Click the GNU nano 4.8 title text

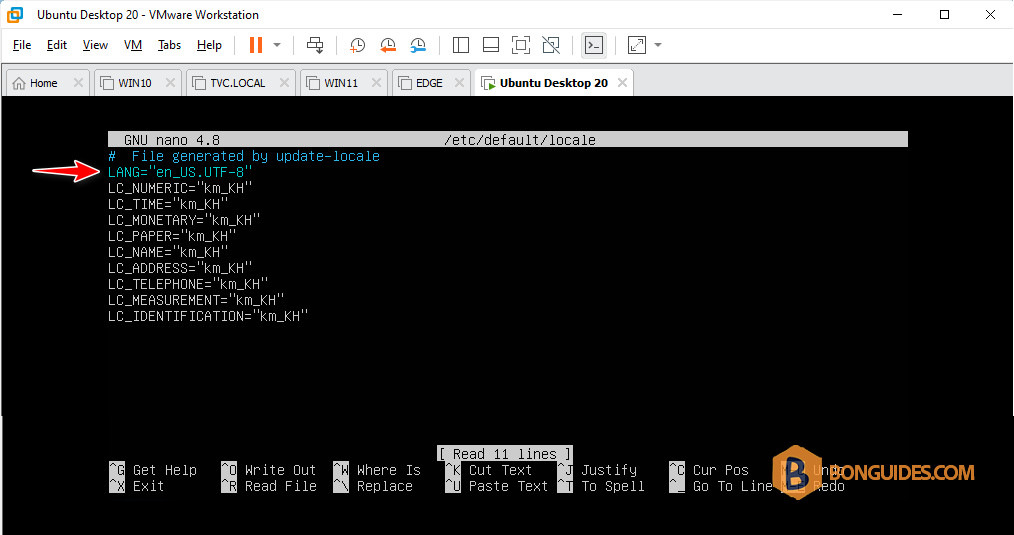[172, 140]
